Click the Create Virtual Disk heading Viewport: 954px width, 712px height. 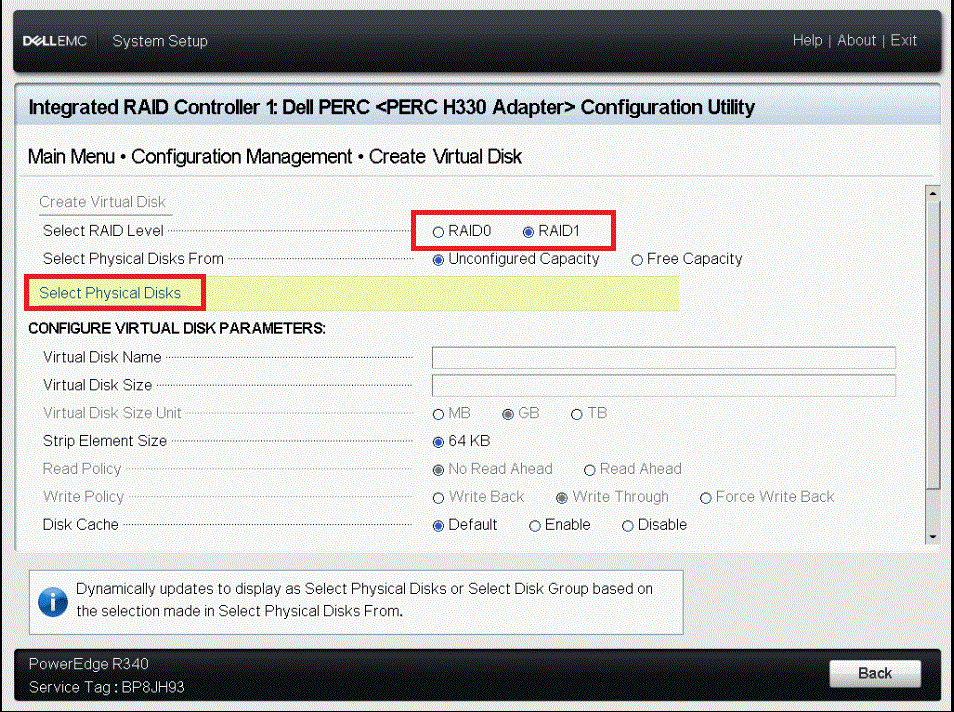102,201
